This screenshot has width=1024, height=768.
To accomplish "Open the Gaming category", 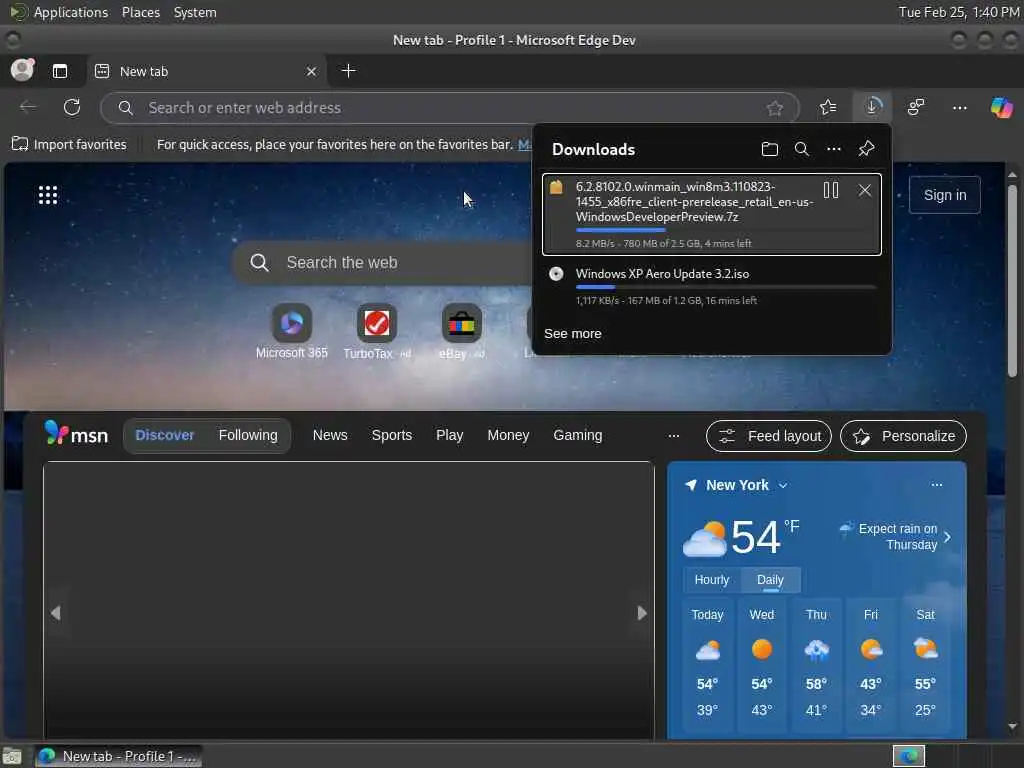I will [578, 435].
